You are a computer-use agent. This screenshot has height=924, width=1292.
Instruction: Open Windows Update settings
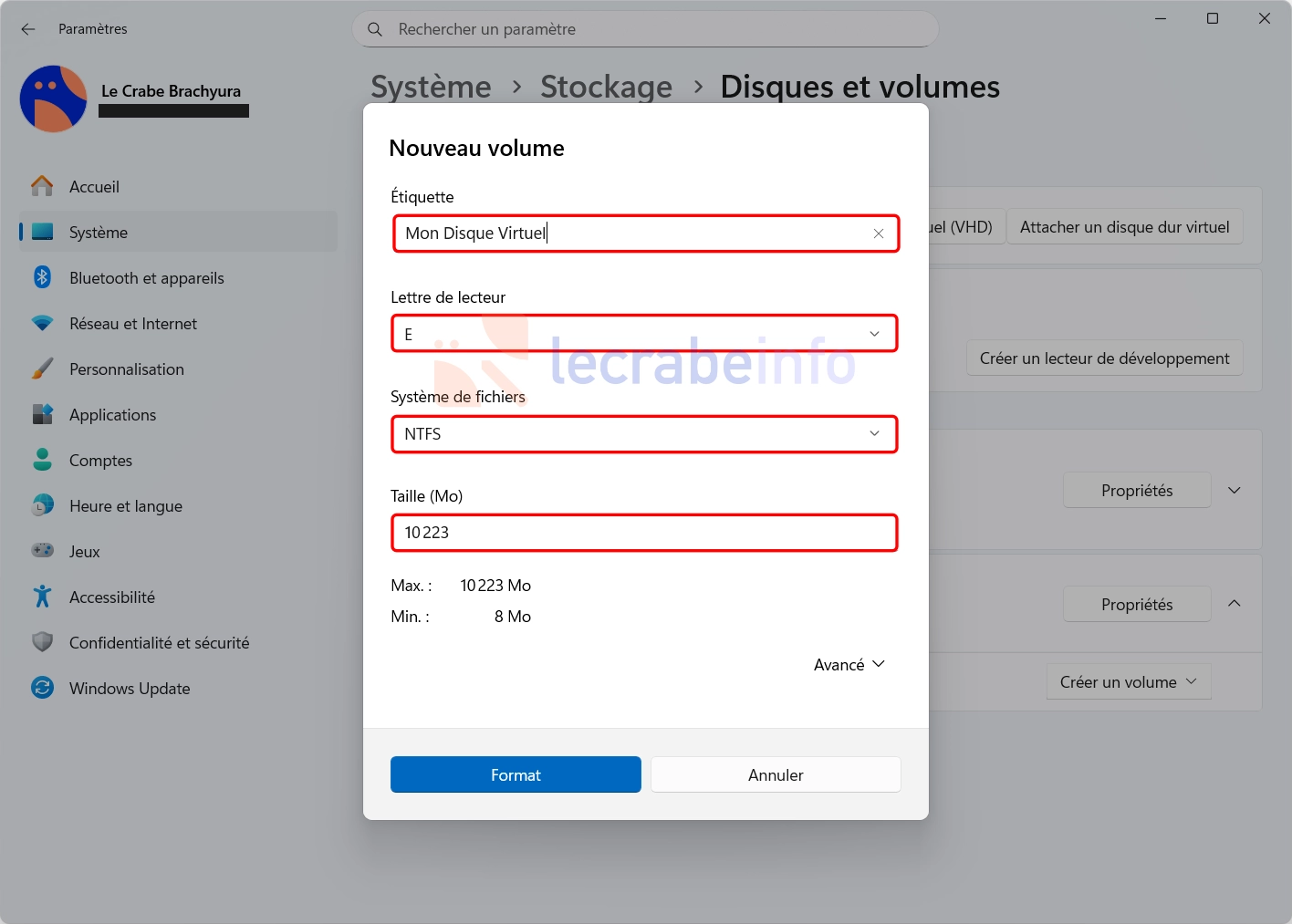(x=179, y=688)
